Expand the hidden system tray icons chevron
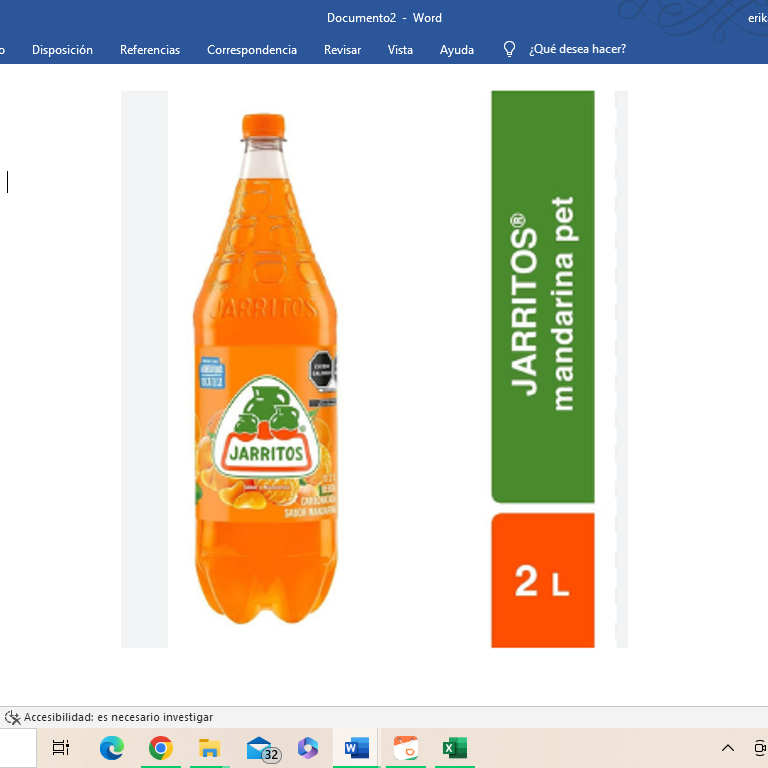 [728, 748]
